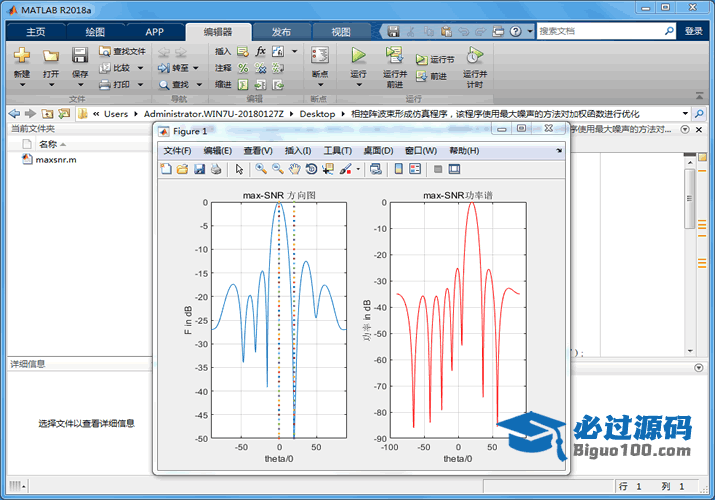The height and width of the screenshot is (500, 715).
Task: Toggle the Insert Legend tool in Figure toolbar
Action: [415, 169]
